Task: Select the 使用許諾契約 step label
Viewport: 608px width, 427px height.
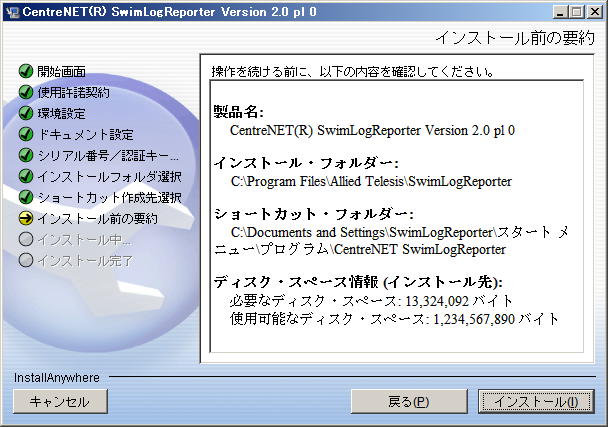Action: [x=74, y=92]
